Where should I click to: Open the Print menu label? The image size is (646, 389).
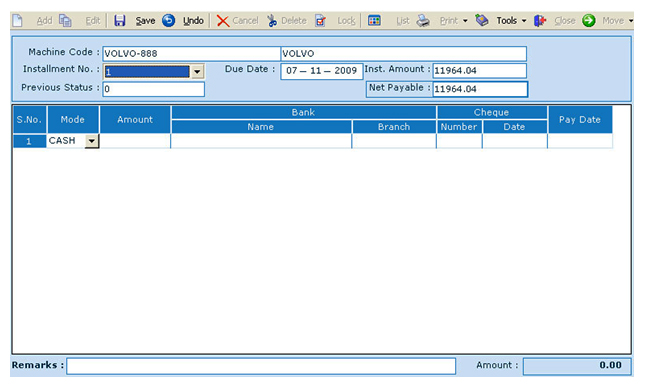coord(449,21)
